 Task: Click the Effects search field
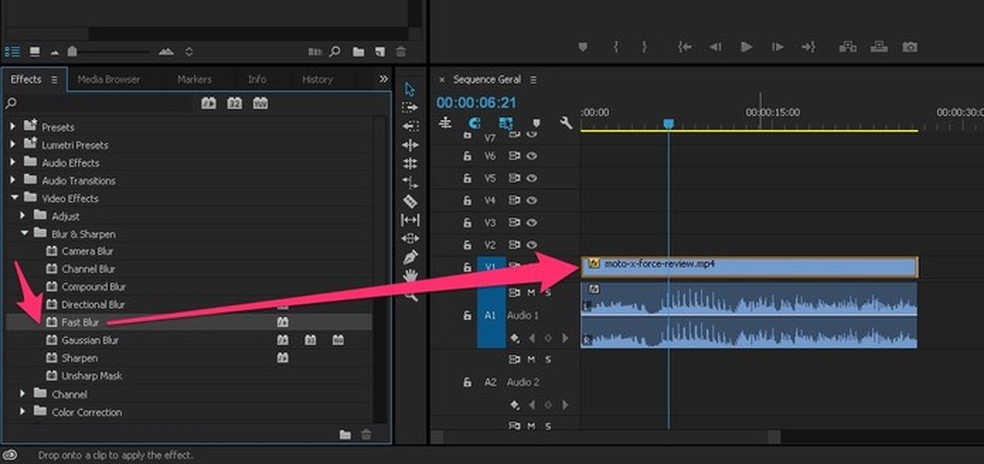tap(100, 103)
